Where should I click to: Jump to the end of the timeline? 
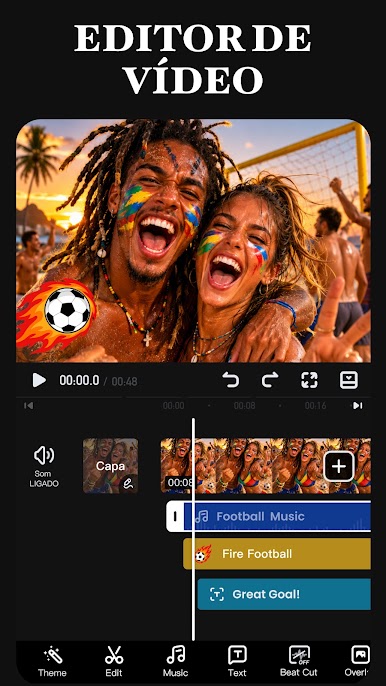click(358, 406)
